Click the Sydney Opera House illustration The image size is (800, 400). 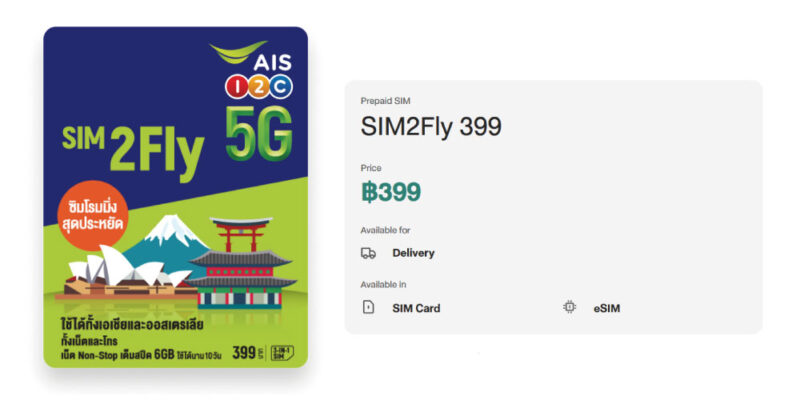point(124,273)
